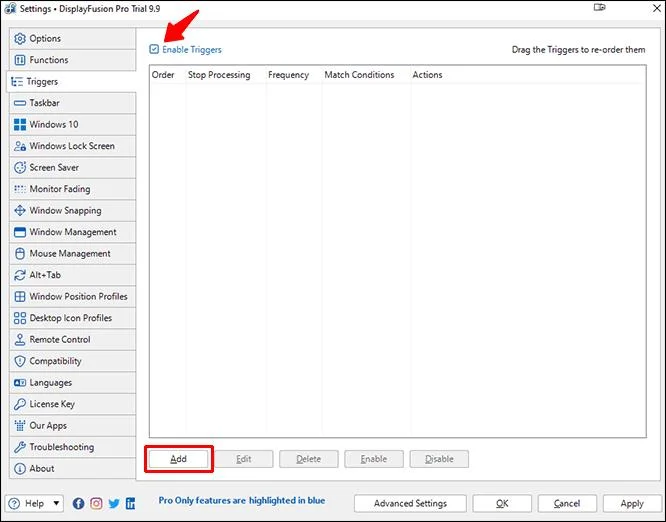
Task: Open the Facebook social link icon
Action: tap(79, 504)
